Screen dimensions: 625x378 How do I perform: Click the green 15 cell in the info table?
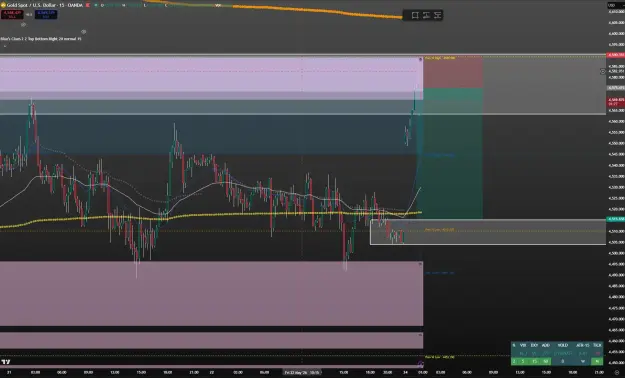[534, 361]
